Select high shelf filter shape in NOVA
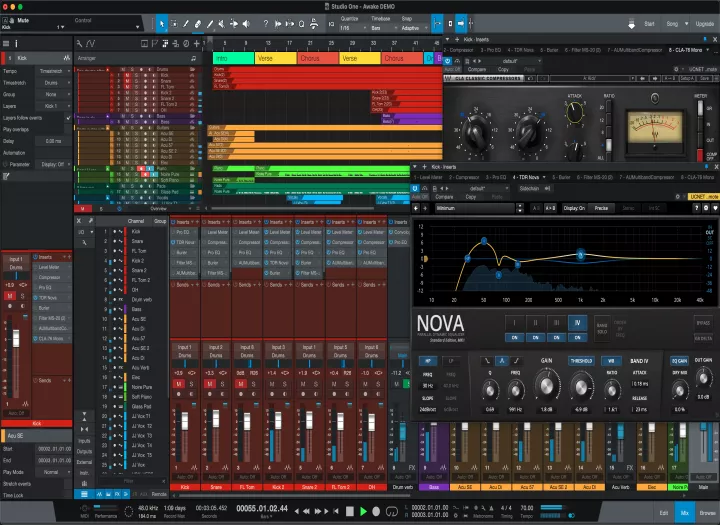Image resolution: width=720 pixels, height=525 pixels. point(516,361)
